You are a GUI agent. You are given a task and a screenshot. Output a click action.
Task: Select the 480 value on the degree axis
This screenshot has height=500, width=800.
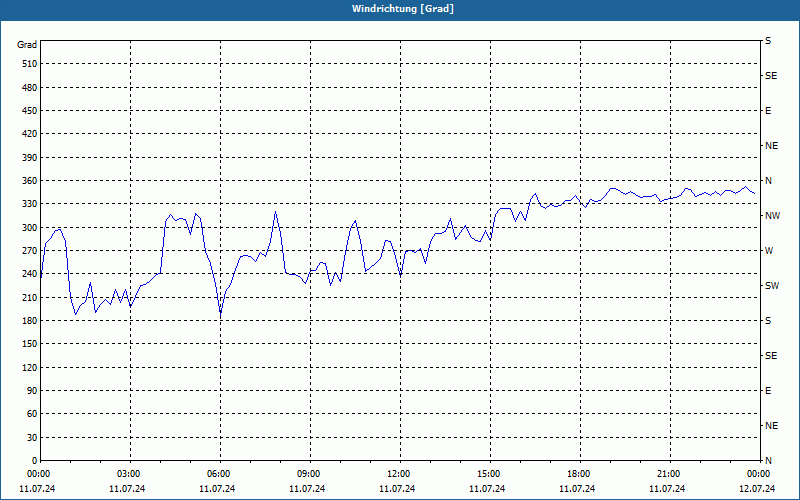30,87
